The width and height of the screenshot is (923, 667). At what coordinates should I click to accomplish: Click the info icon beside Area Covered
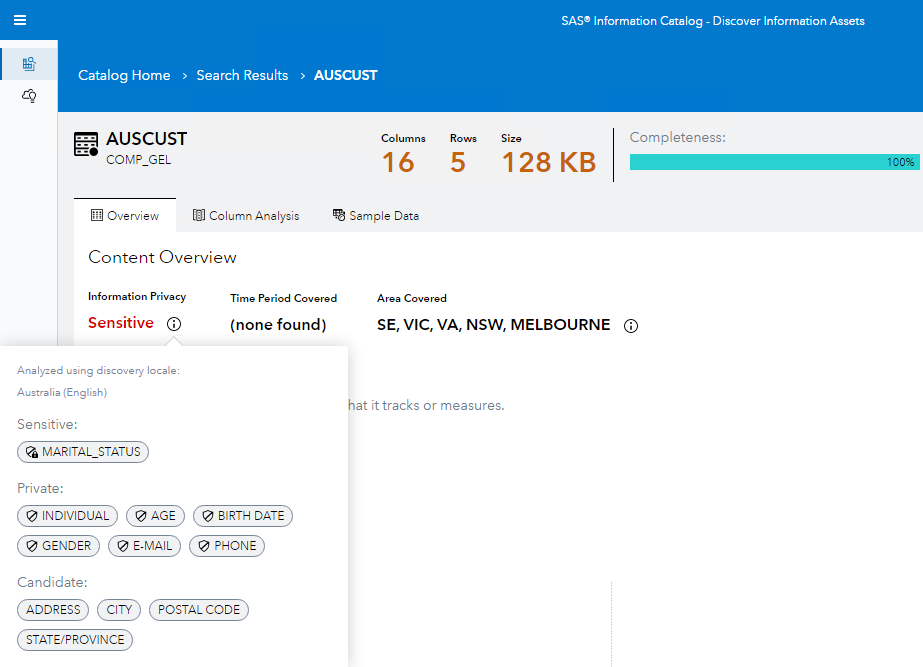click(x=630, y=326)
